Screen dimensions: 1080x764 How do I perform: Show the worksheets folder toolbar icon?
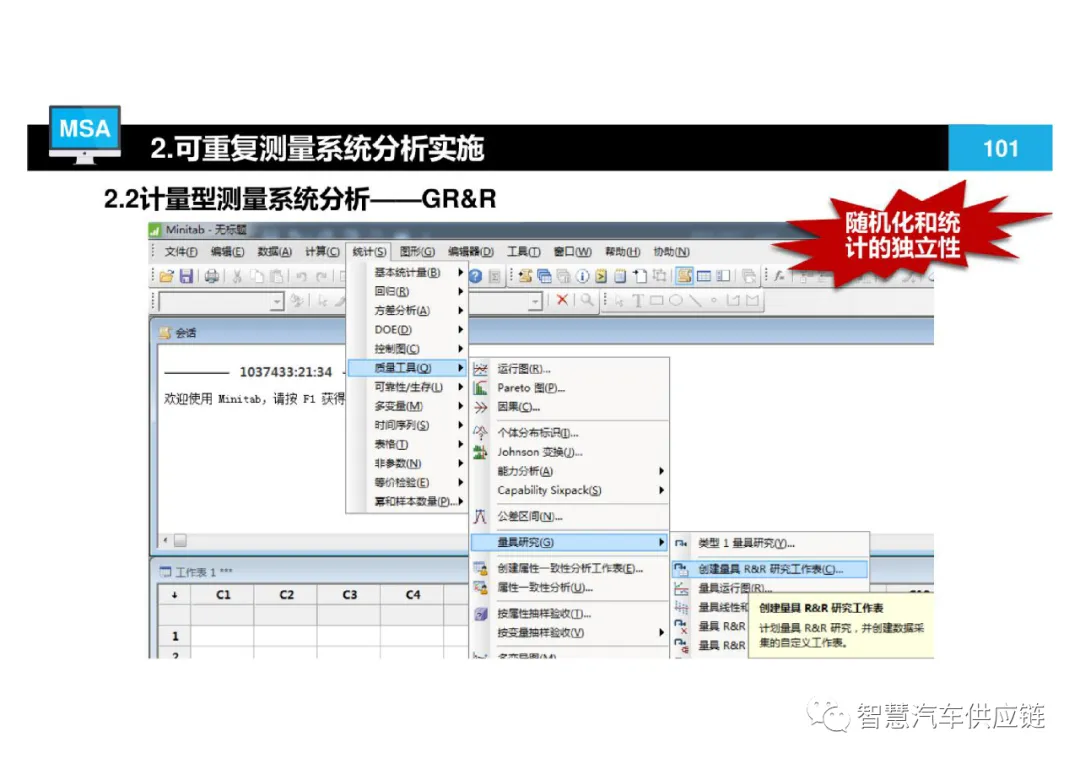click(544, 276)
